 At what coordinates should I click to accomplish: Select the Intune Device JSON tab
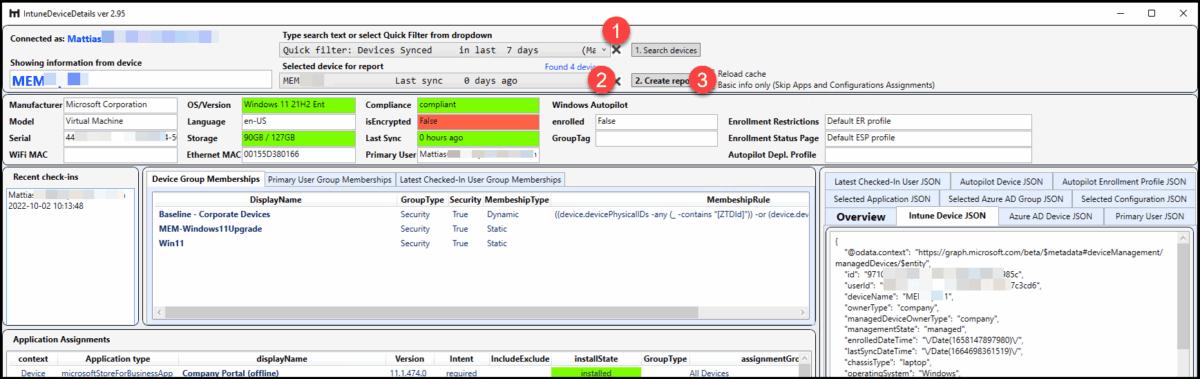click(x=948, y=216)
